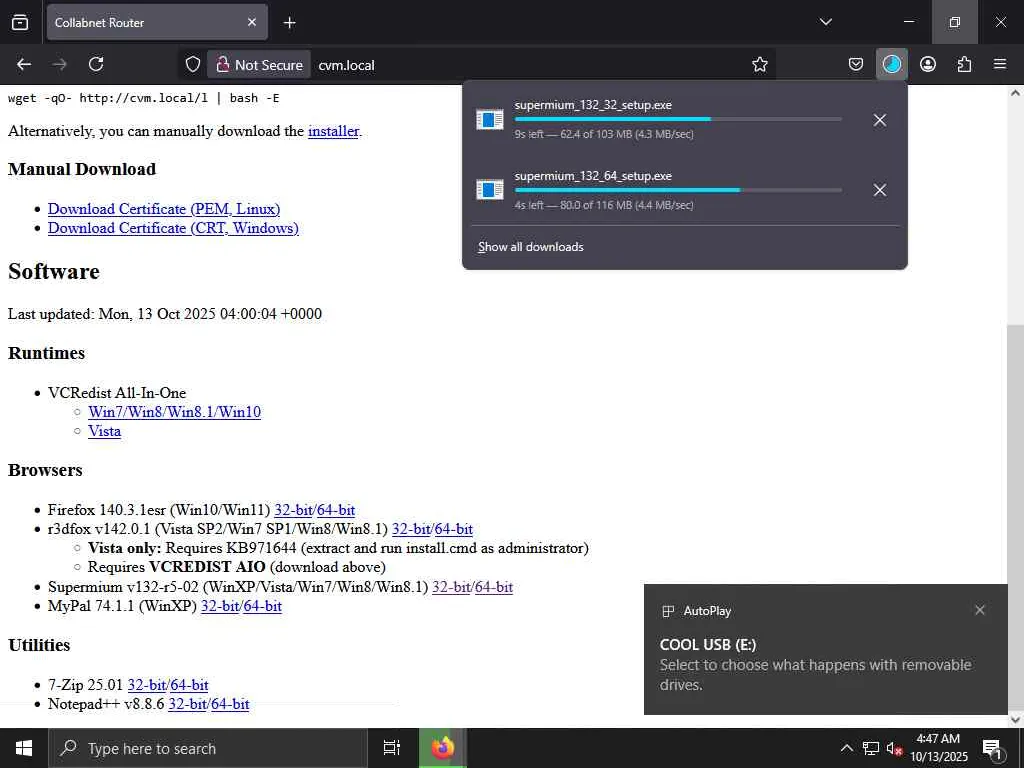The height and width of the screenshot is (768, 1024).
Task: Download Certificate PEM for Linux
Action: tap(164, 209)
